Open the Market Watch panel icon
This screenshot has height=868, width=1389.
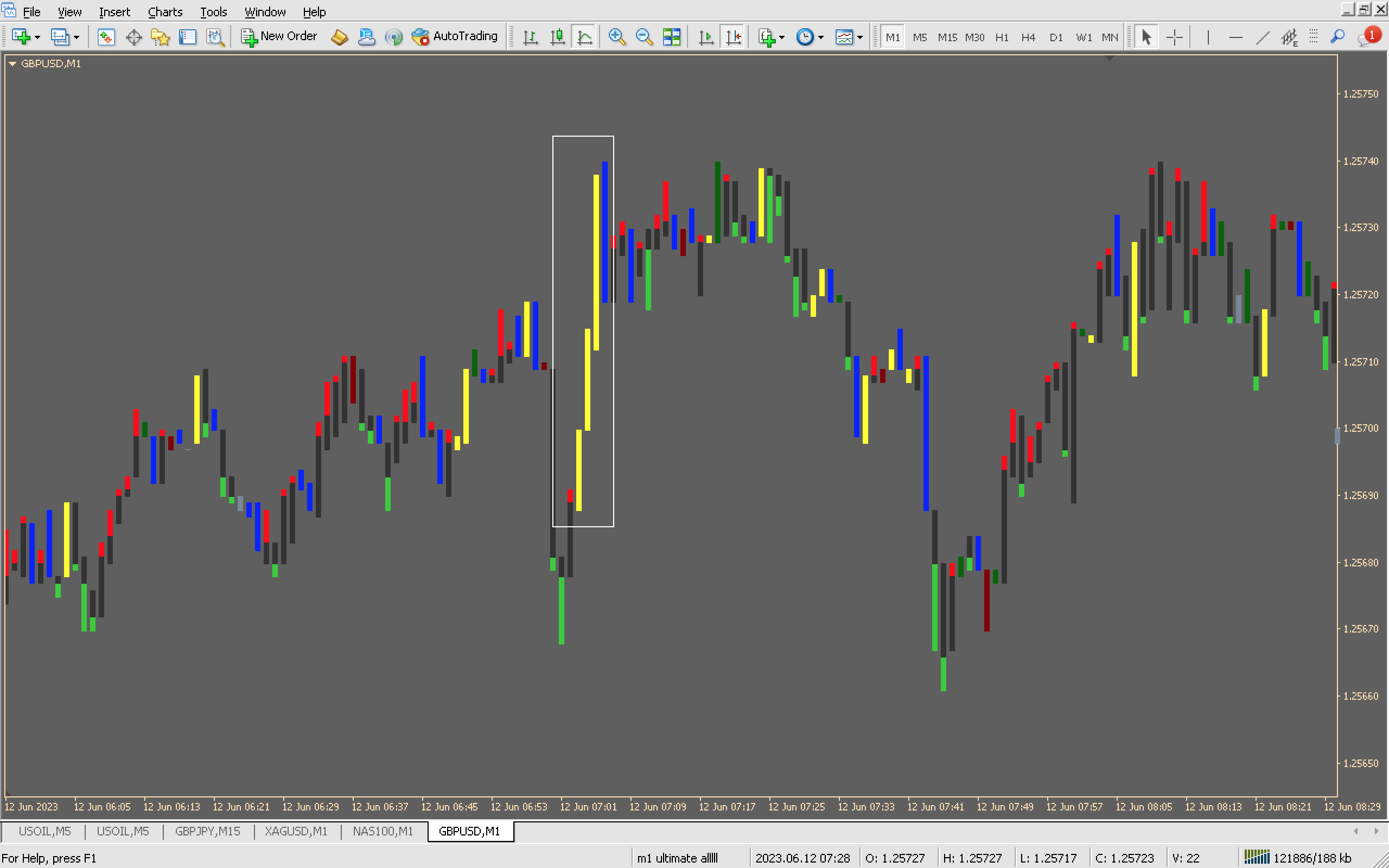(x=106, y=37)
